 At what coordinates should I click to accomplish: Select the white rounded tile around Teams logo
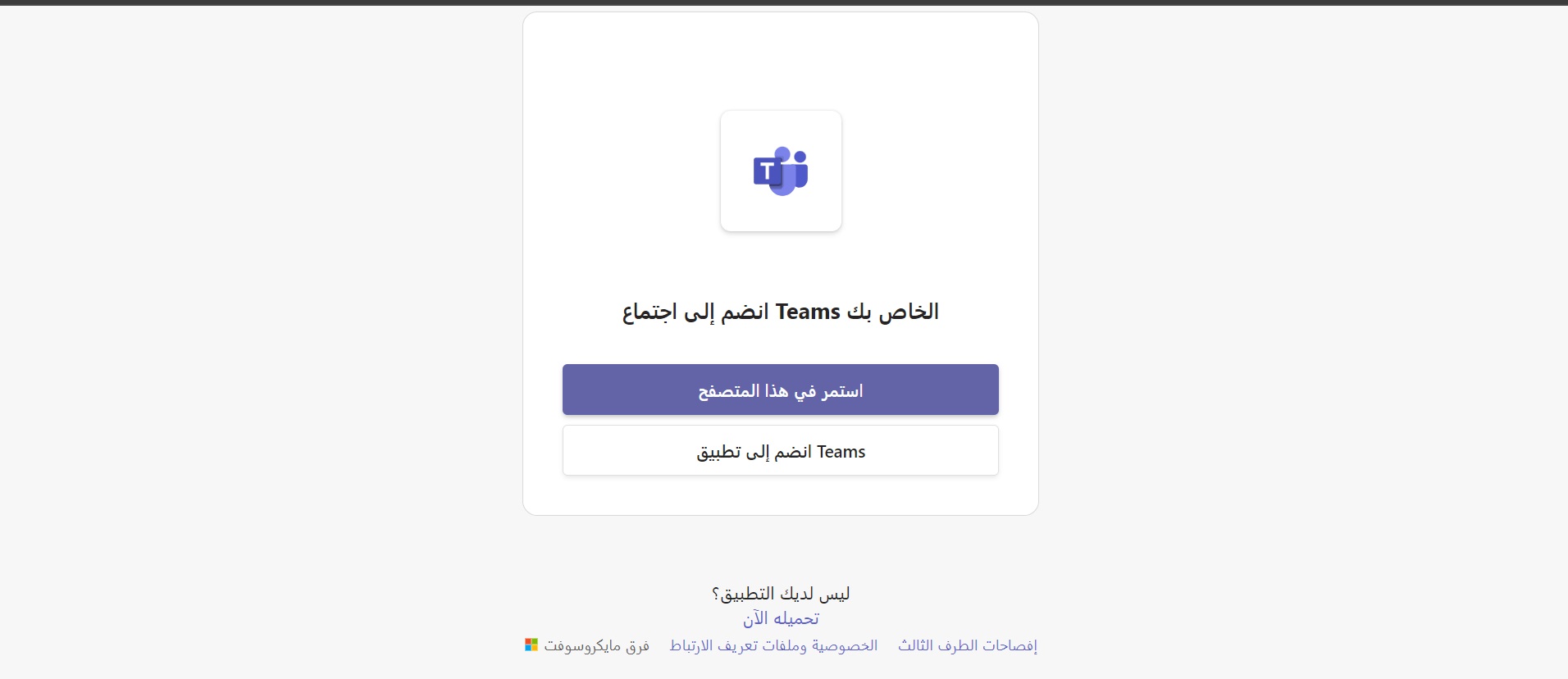(781, 171)
